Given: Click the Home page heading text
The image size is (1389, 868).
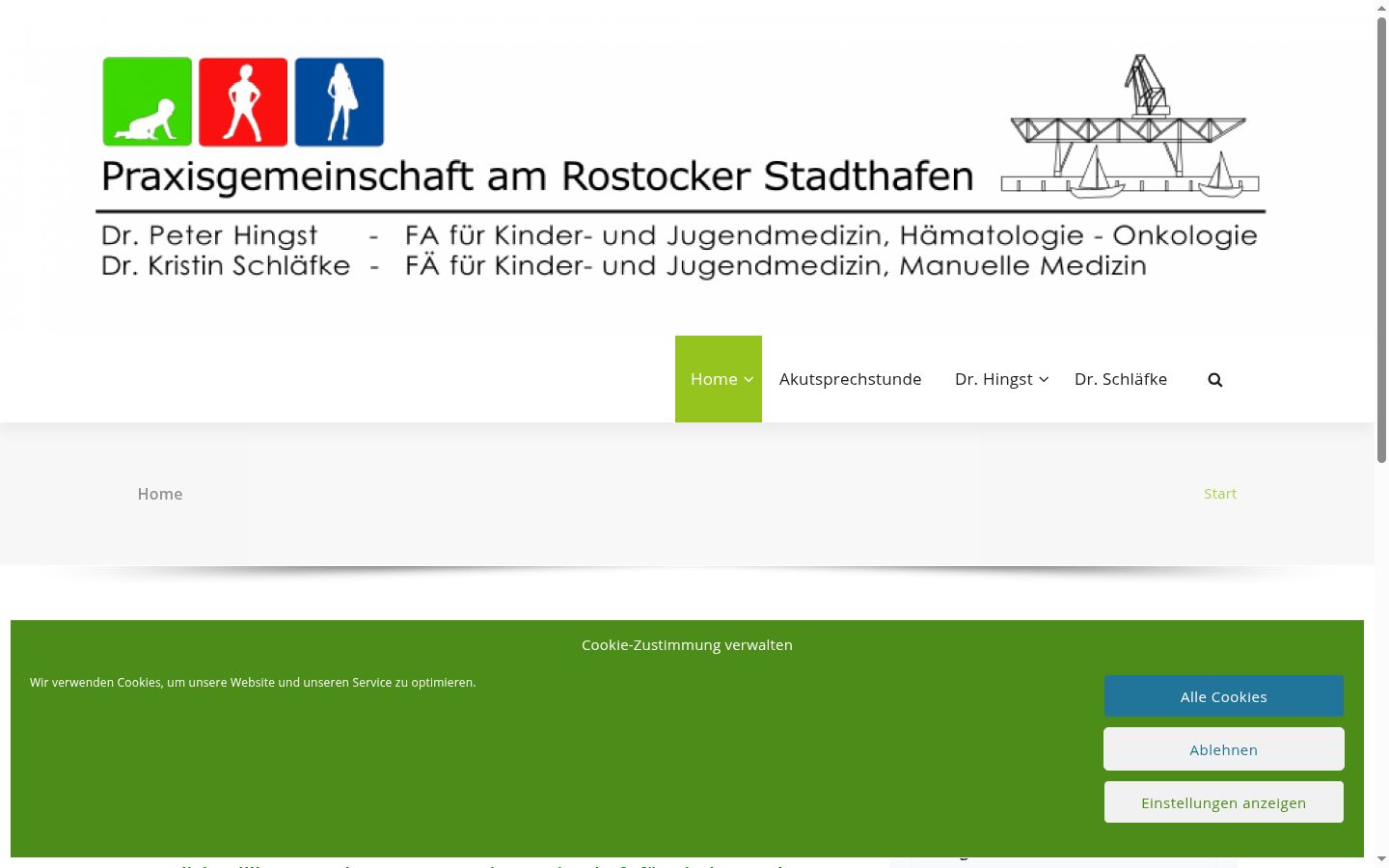Looking at the screenshot, I should [x=160, y=494].
